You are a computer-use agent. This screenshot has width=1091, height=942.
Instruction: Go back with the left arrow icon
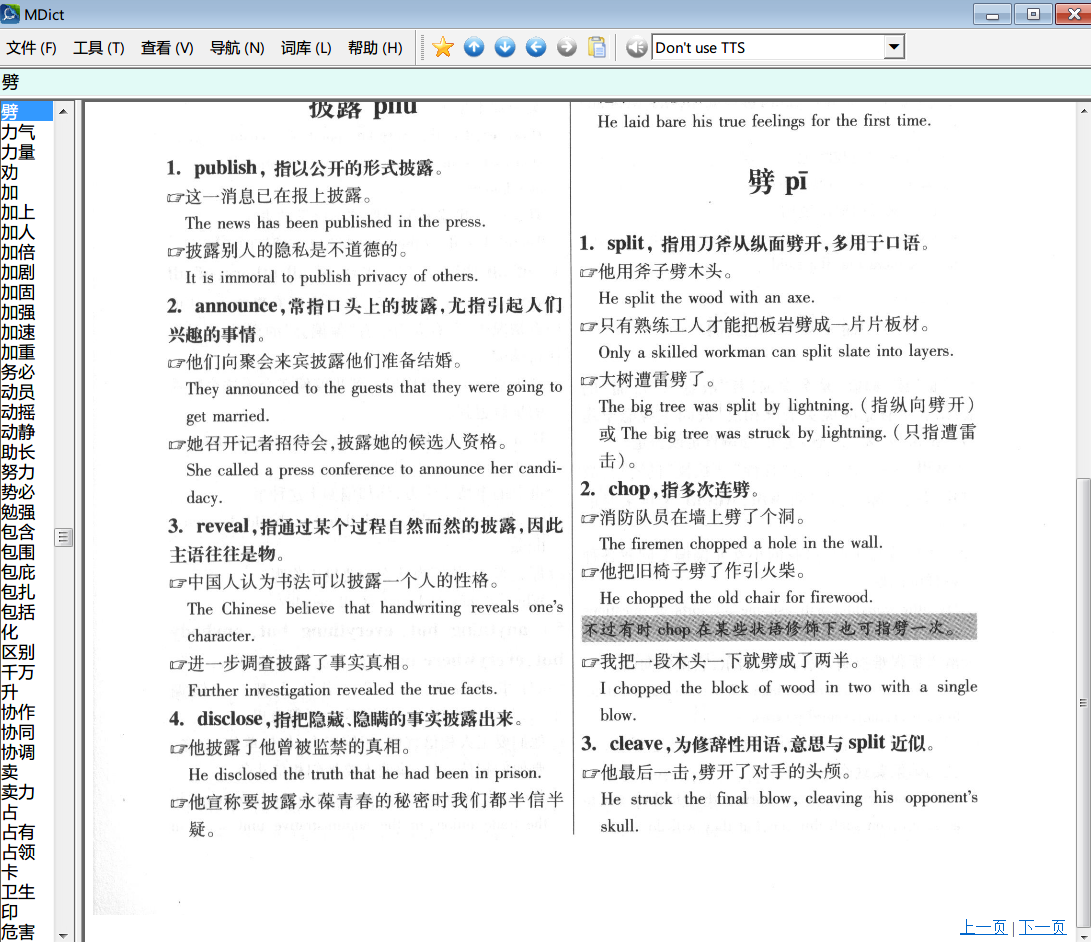[536, 47]
